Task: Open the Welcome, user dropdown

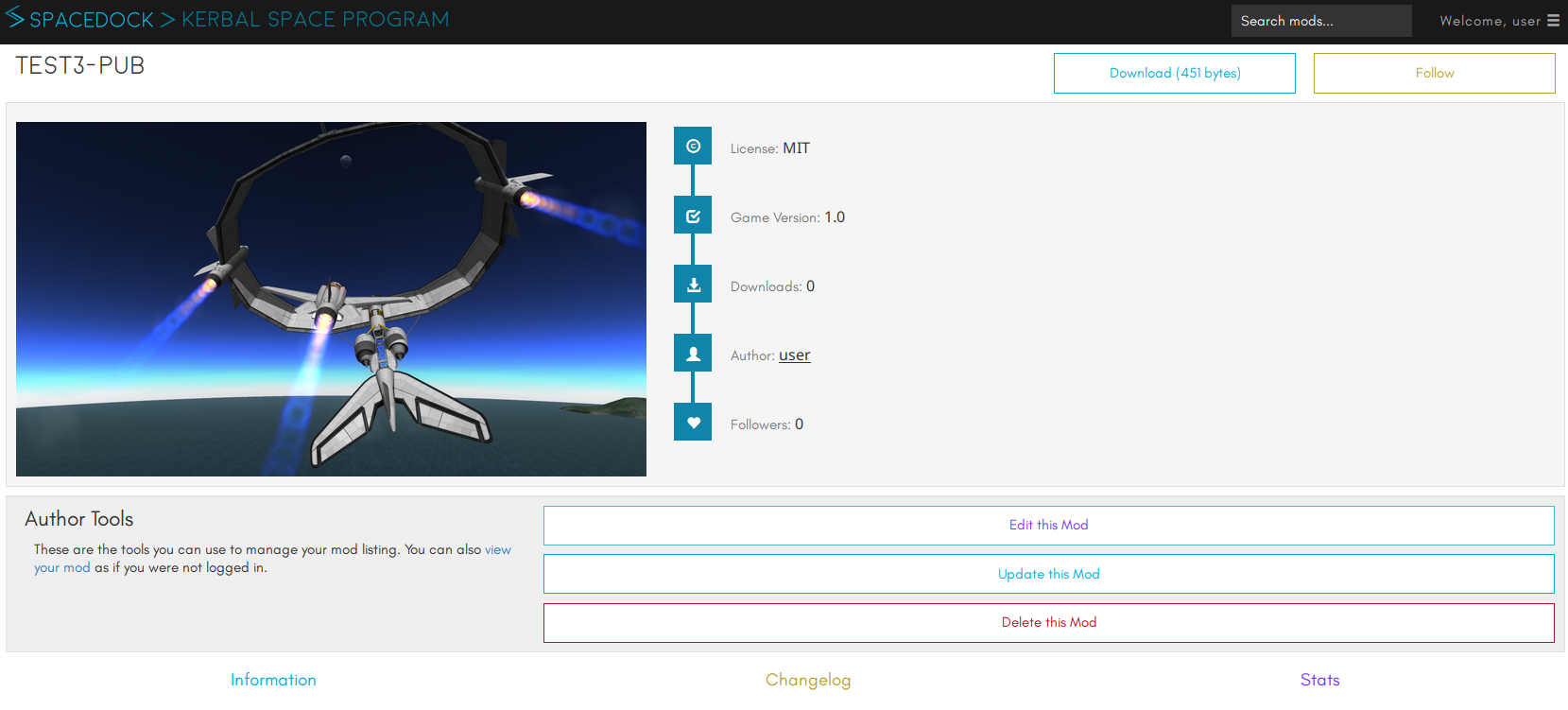Action: (1499, 21)
